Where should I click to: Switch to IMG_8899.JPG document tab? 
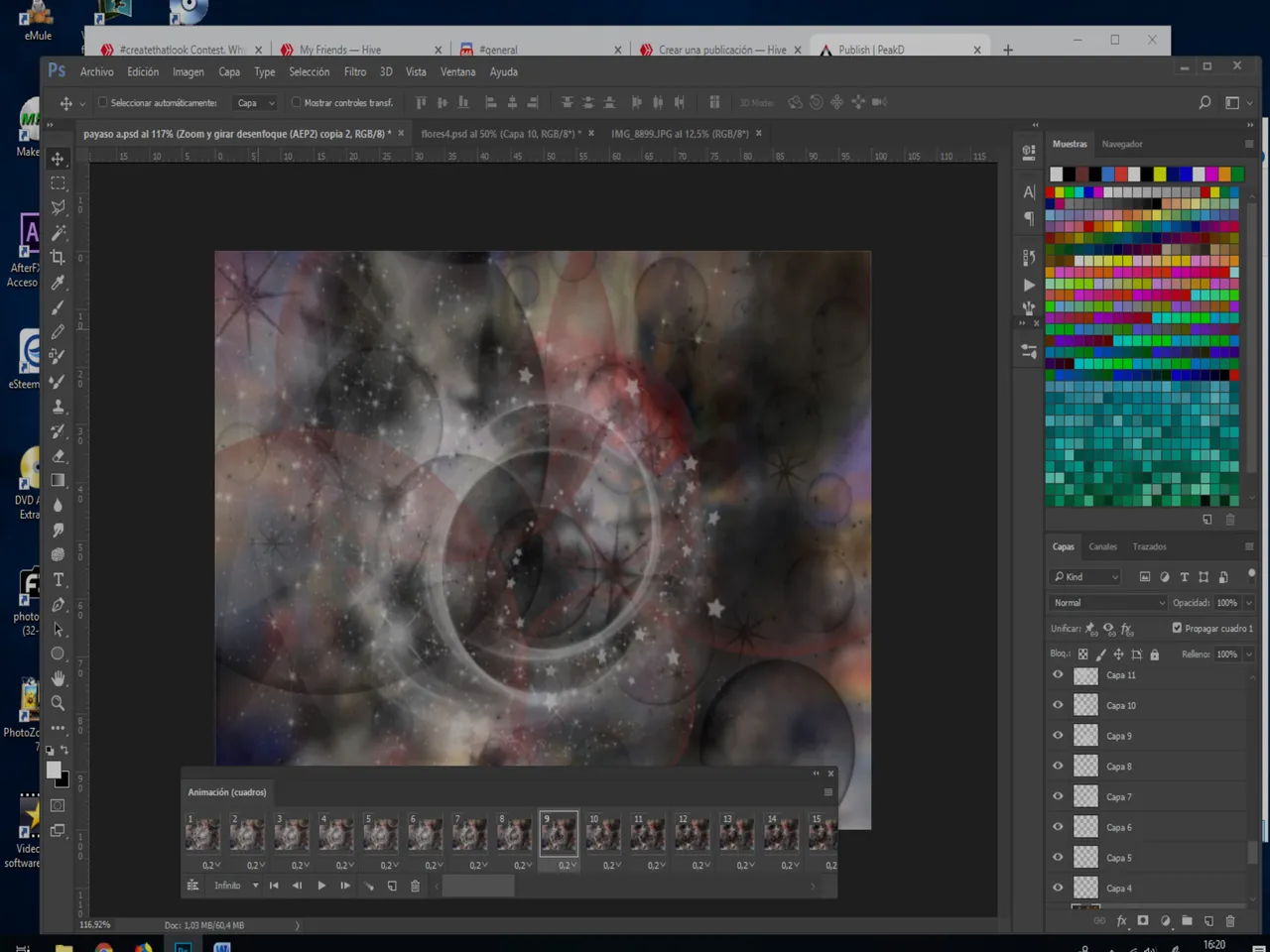(x=680, y=134)
